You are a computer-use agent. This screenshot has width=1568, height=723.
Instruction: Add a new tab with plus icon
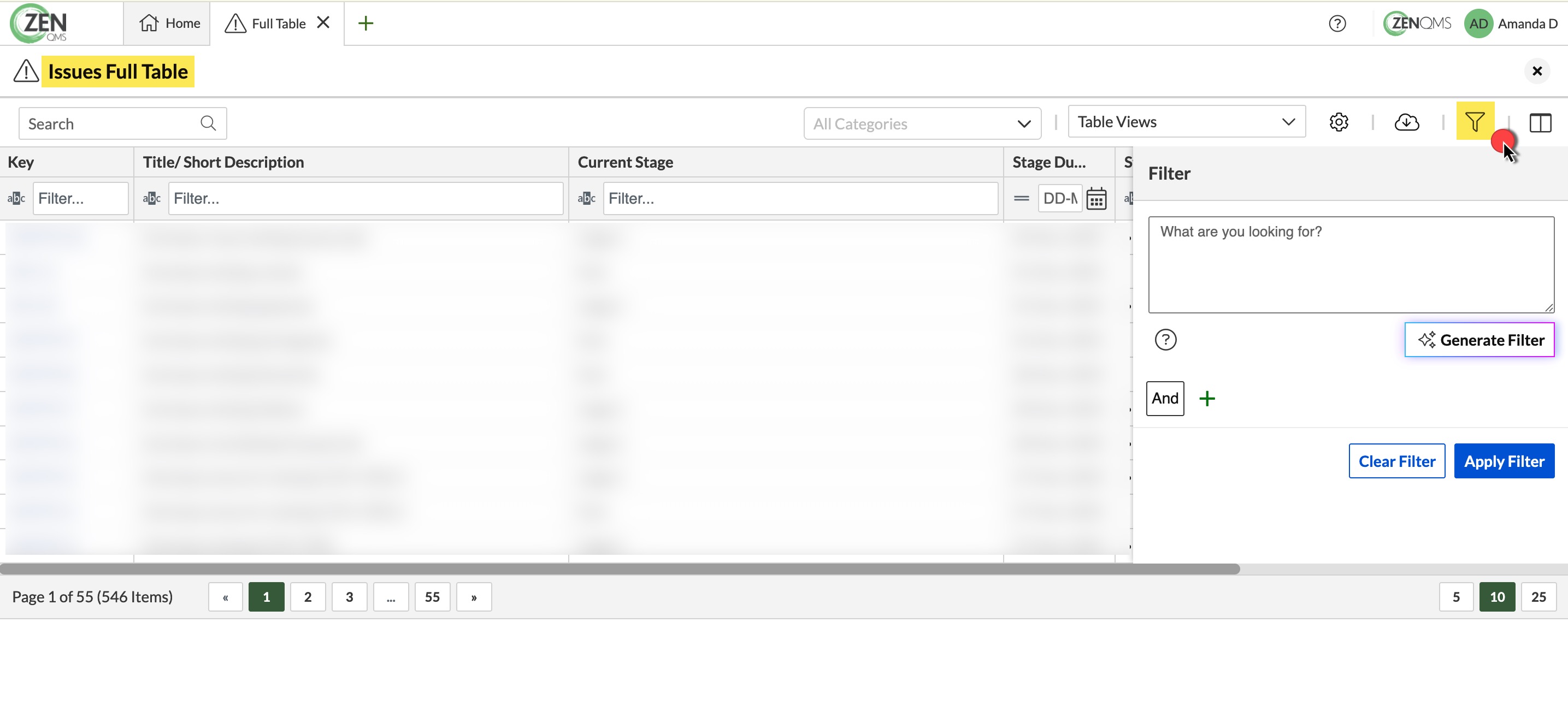pos(365,23)
